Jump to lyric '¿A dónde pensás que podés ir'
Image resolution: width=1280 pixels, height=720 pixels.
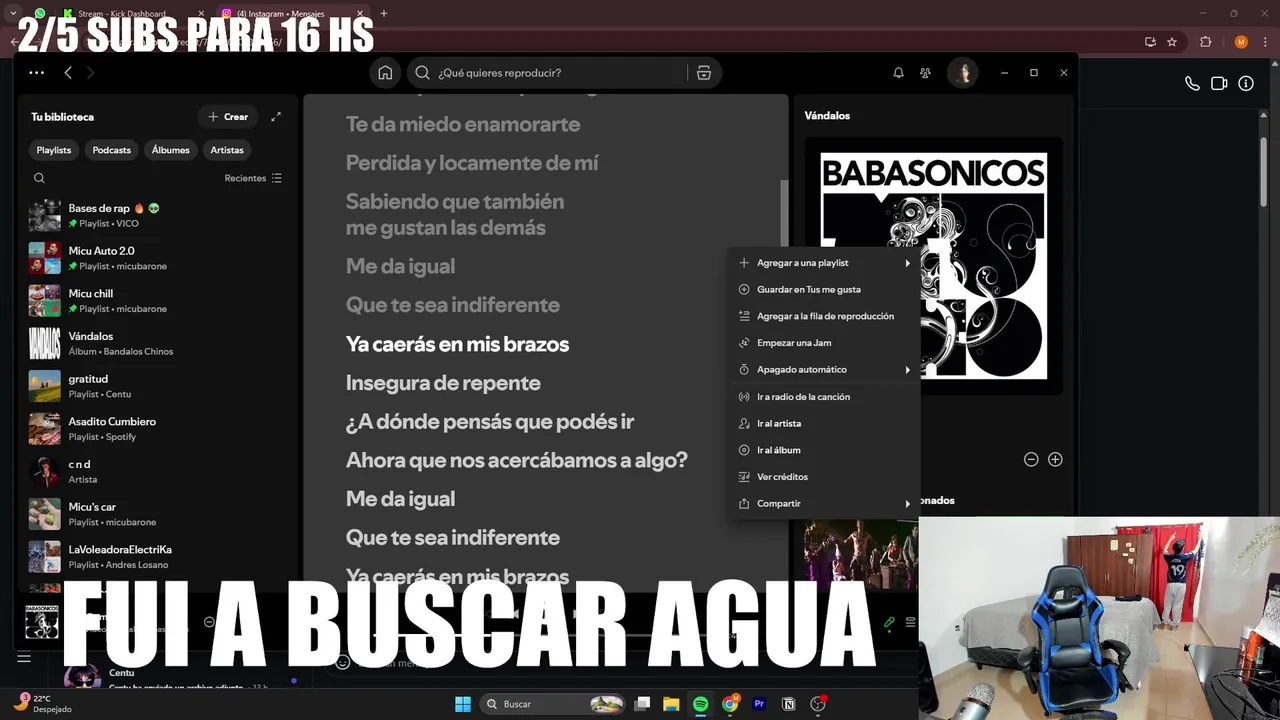coord(490,422)
